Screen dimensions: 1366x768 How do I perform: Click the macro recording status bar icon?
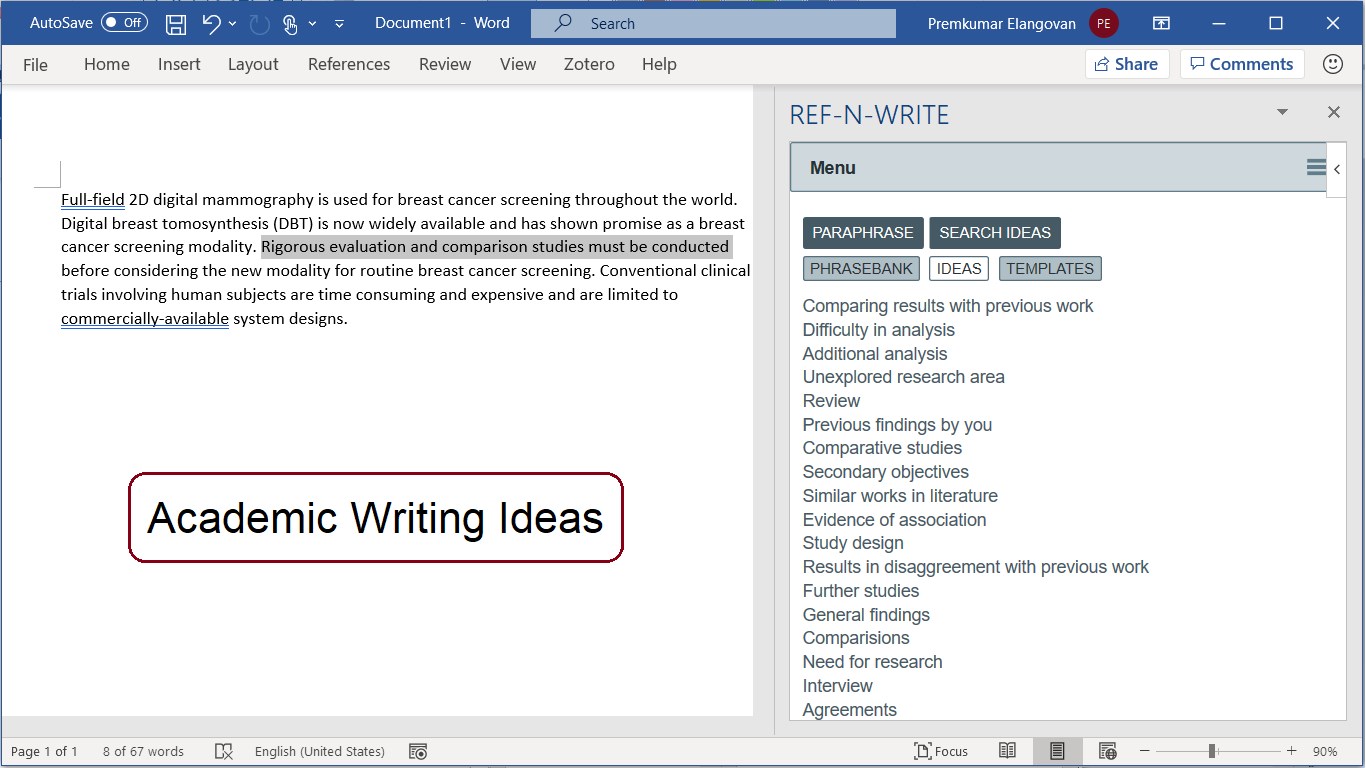[x=418, y=751]
